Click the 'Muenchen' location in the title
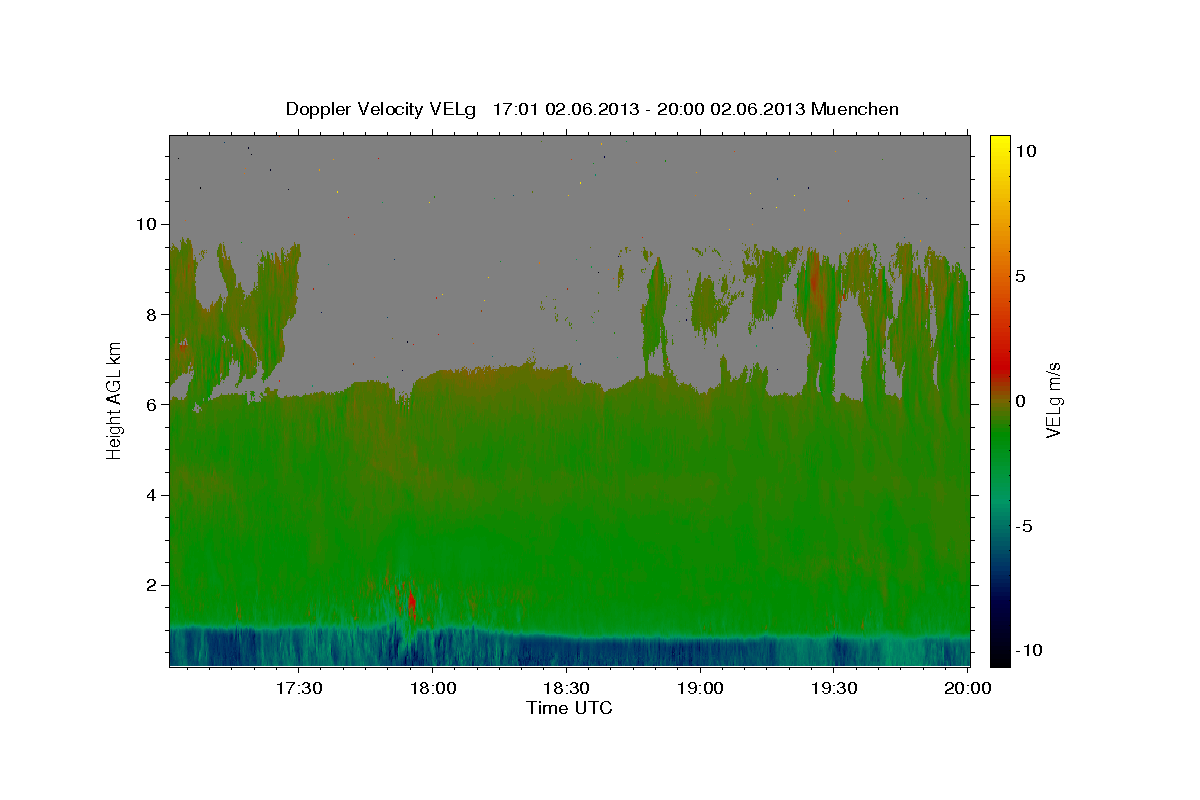Image resolution: width=1200 pixels, height=800 pixels. (x=857, y=109)
